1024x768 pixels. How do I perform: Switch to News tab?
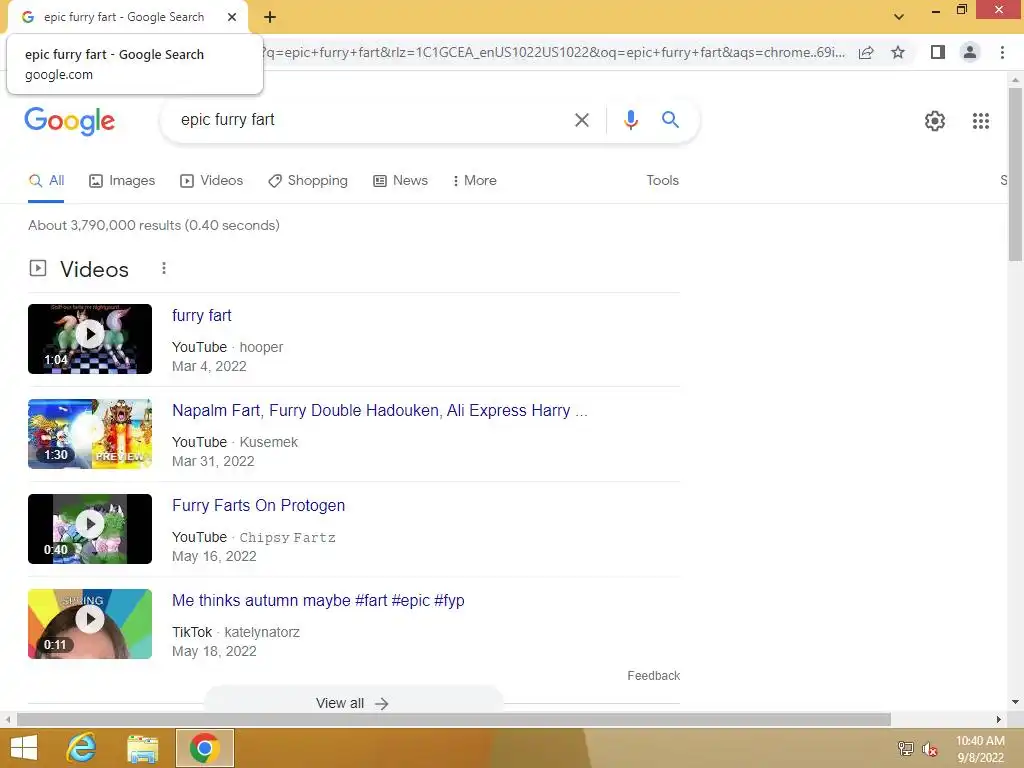click(x=400, y=181)
